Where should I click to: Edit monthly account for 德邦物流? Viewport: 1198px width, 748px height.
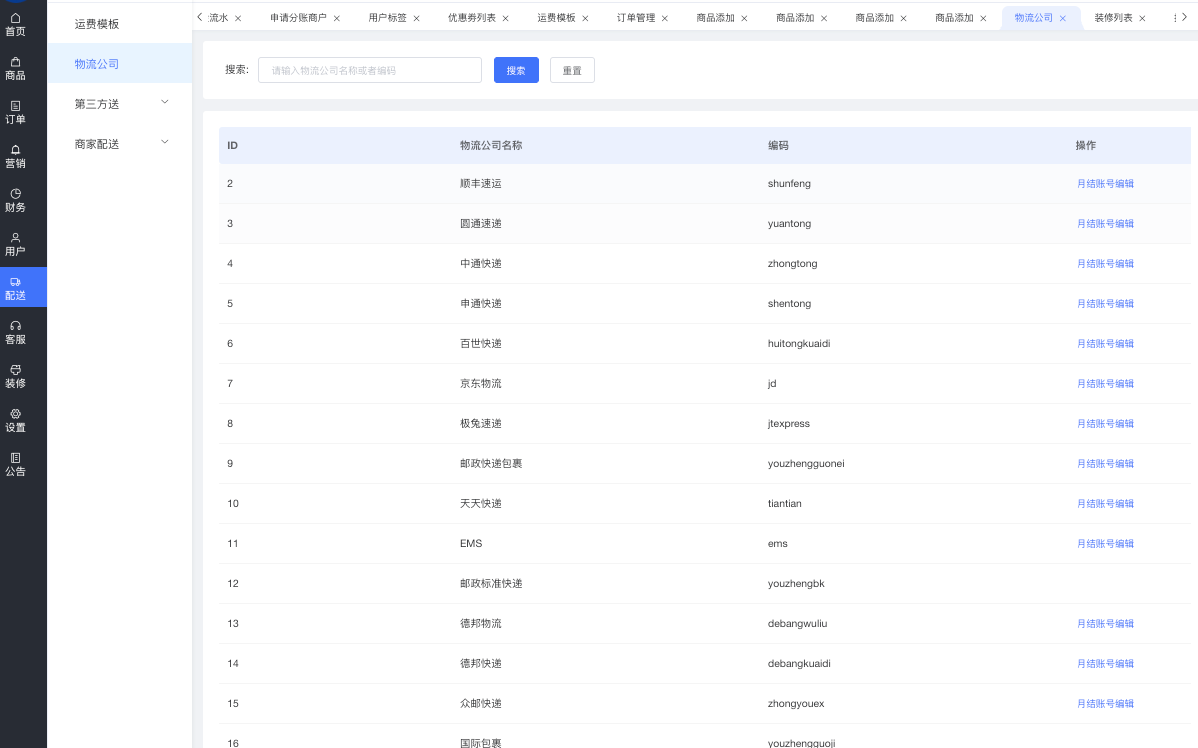click(1105, 623)
